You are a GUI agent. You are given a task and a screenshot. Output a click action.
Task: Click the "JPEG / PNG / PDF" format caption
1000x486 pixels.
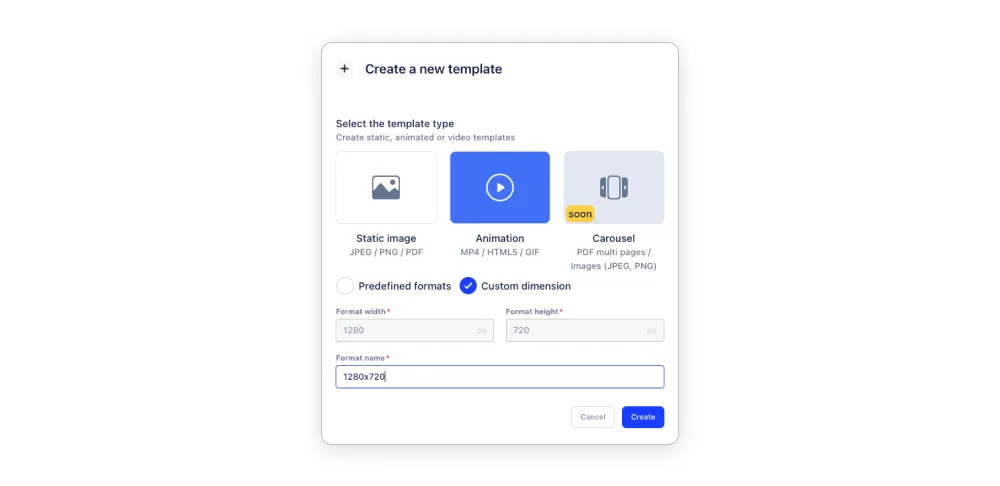coord(386,253)
